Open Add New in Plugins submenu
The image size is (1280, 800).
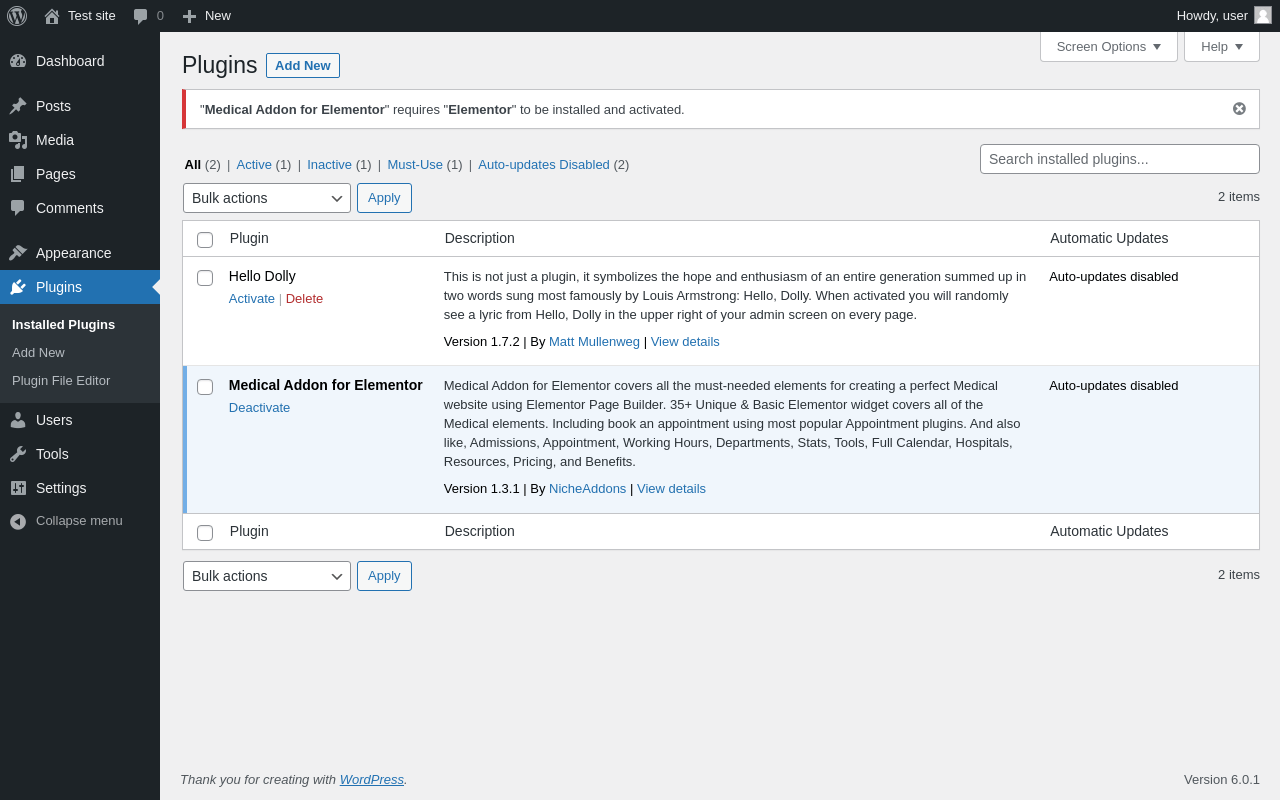click(x=38, y=353)
